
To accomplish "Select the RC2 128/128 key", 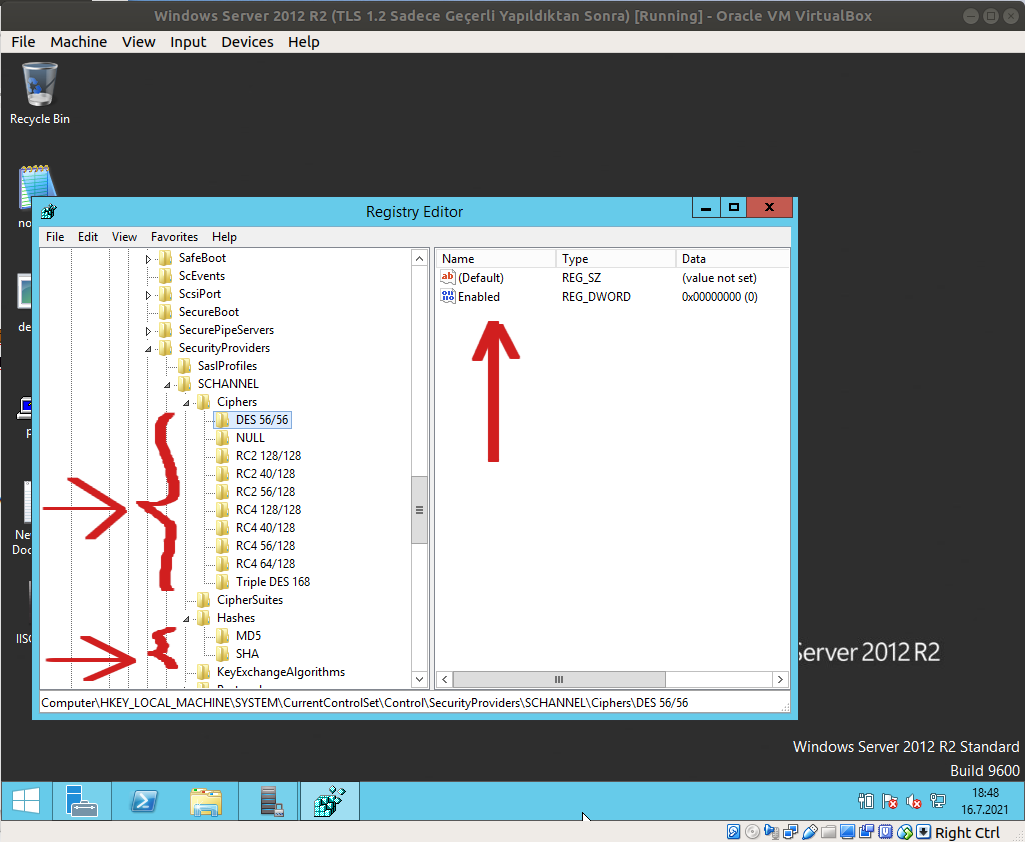I will (268, 456).
